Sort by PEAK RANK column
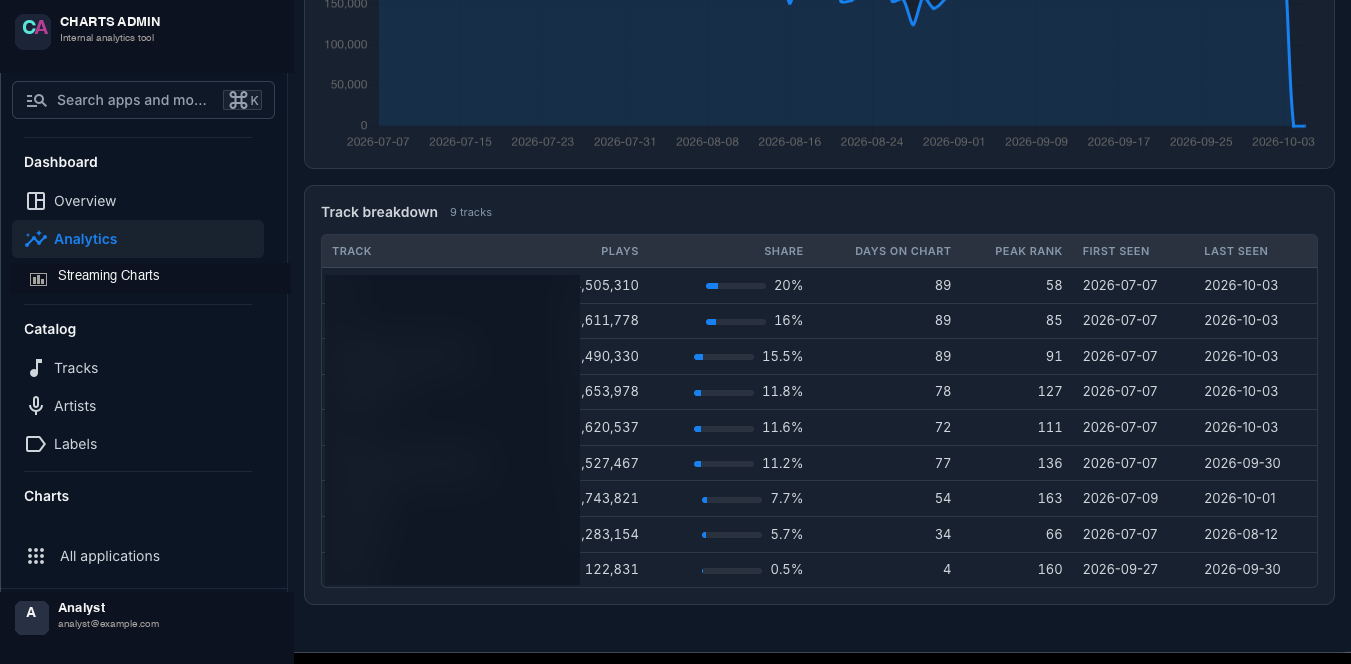1351x664 pixels. [1028, 251]
